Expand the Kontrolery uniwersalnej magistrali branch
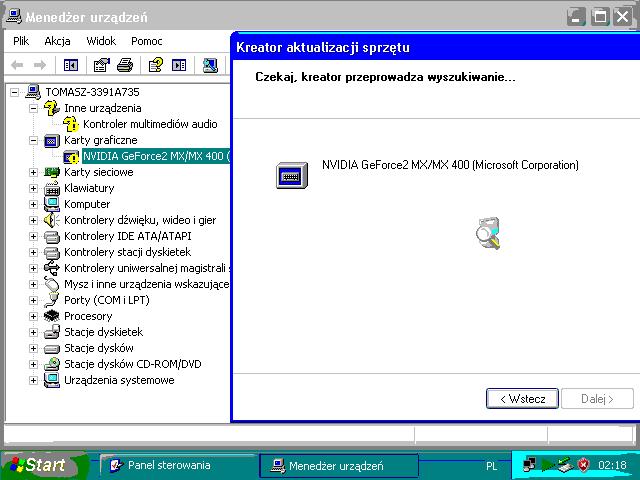This screenshot has height=480, width=640. pos(33,268)
